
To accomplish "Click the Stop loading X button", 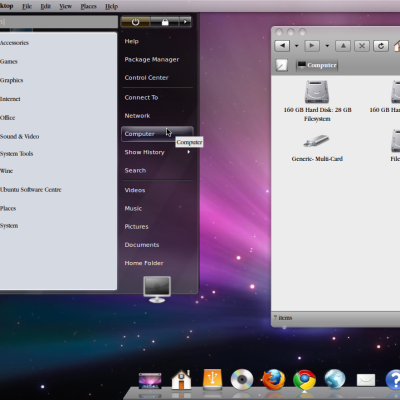I will click(362, 46).
